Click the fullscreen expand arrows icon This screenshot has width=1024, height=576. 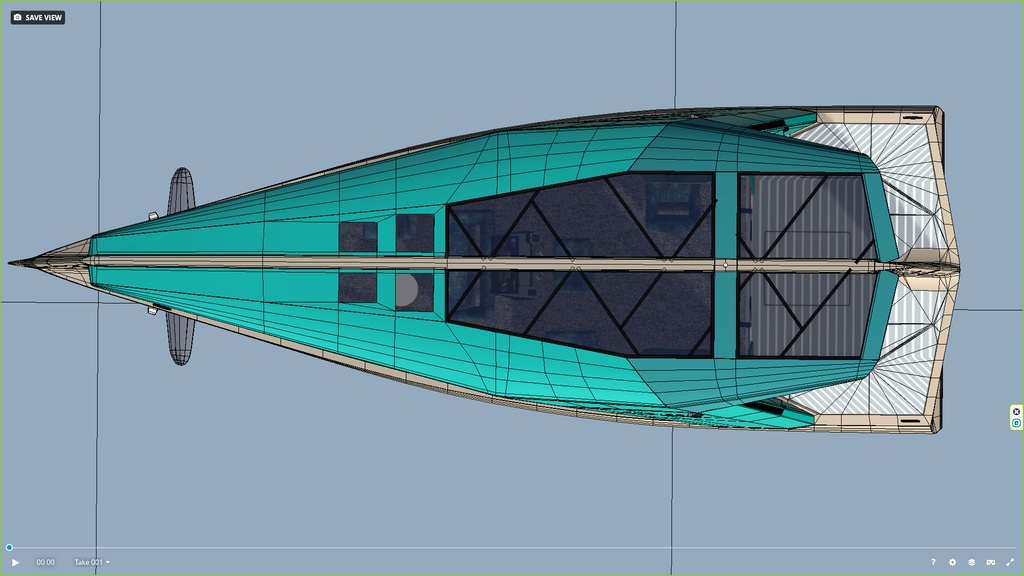click(1008, 562)
